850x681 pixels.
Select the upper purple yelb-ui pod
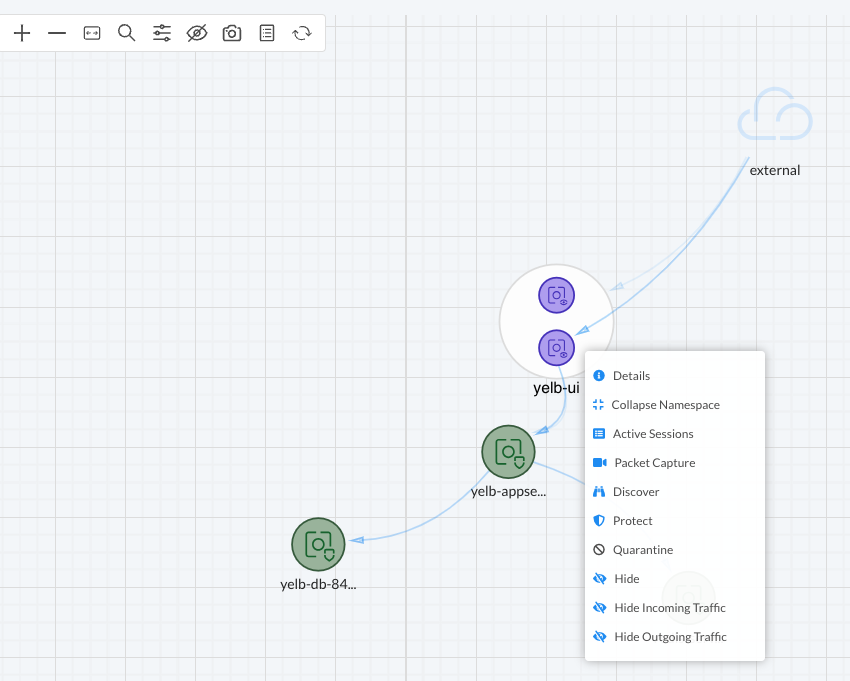[x=556, y=295]
